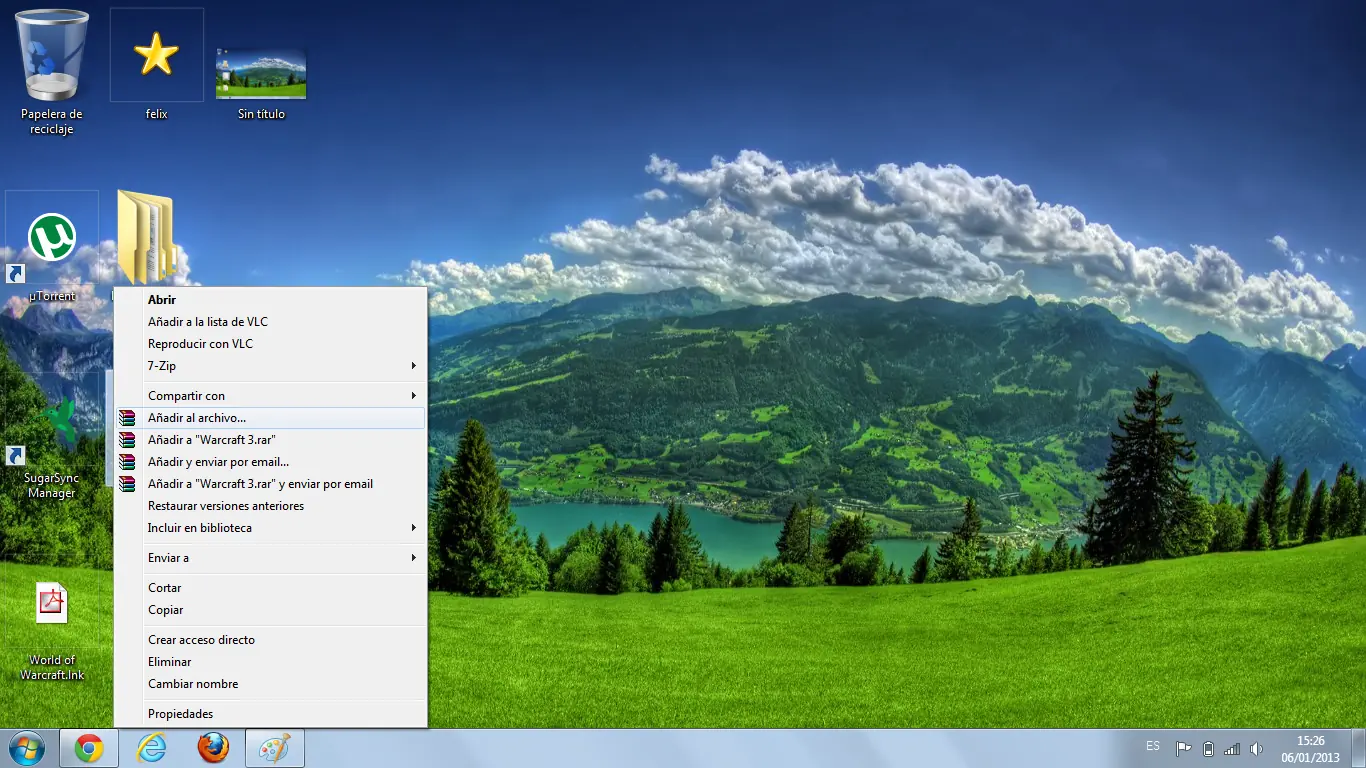Screen dimensions: 1366x768
Task: Expand the Compartir con submenu arrow
Action: point(414,396)
